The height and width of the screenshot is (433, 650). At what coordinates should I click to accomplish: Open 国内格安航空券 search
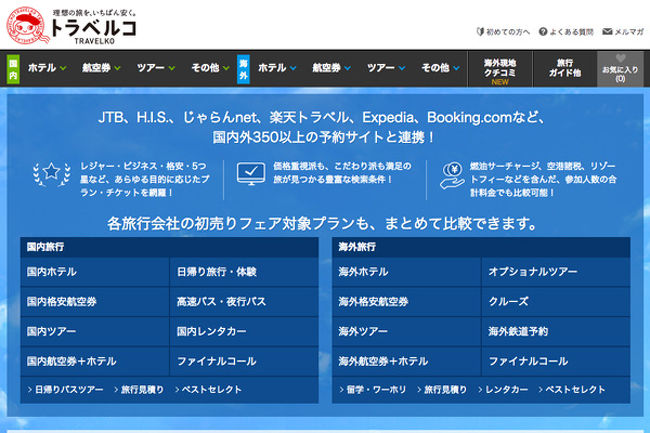(95, 302)
